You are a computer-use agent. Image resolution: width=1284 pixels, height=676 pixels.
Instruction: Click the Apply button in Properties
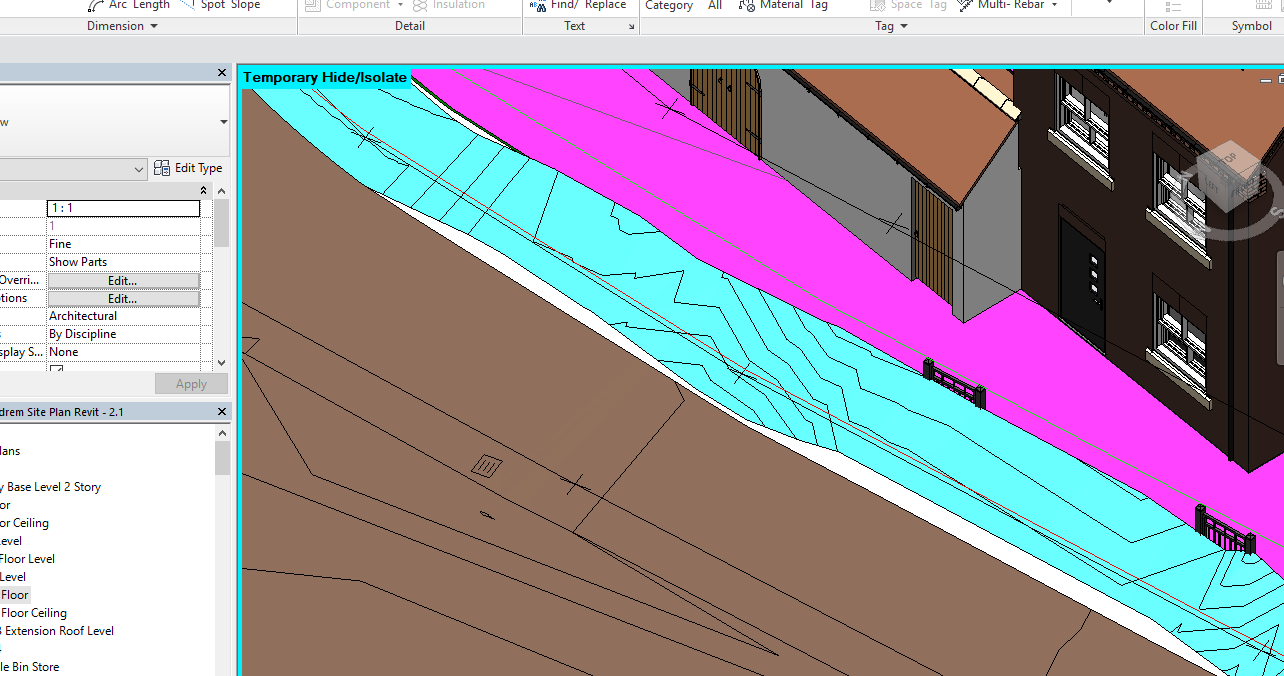(191, 384)
